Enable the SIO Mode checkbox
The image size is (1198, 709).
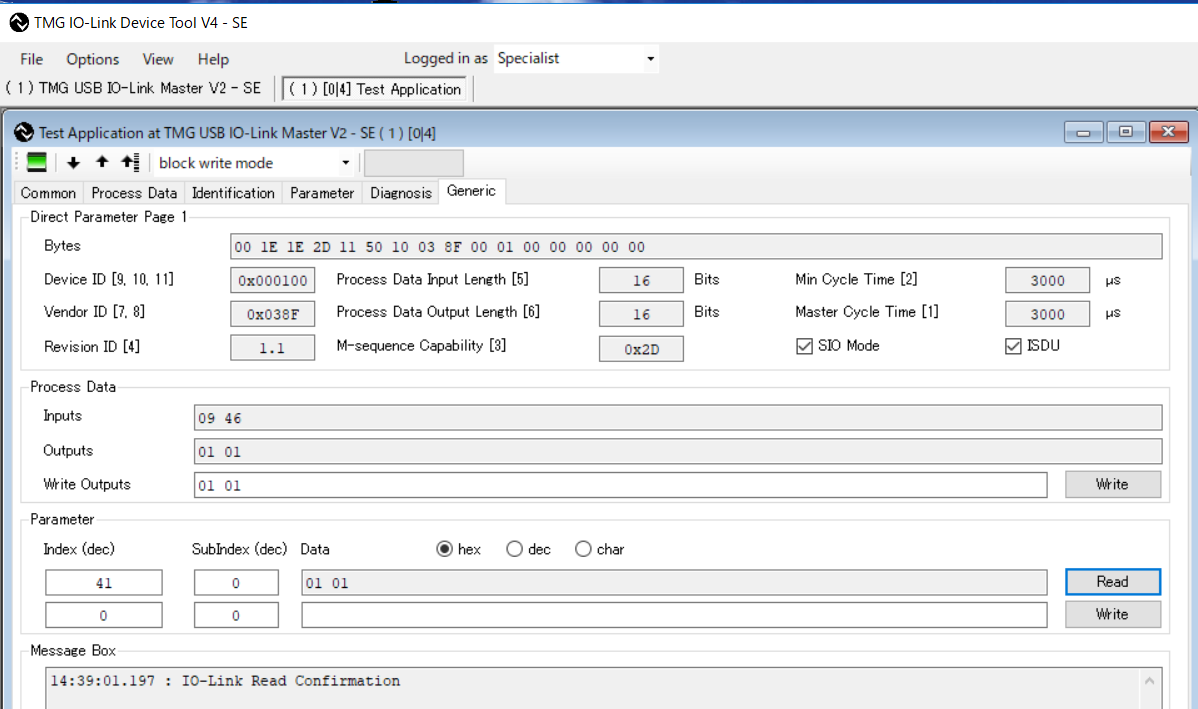804,346
